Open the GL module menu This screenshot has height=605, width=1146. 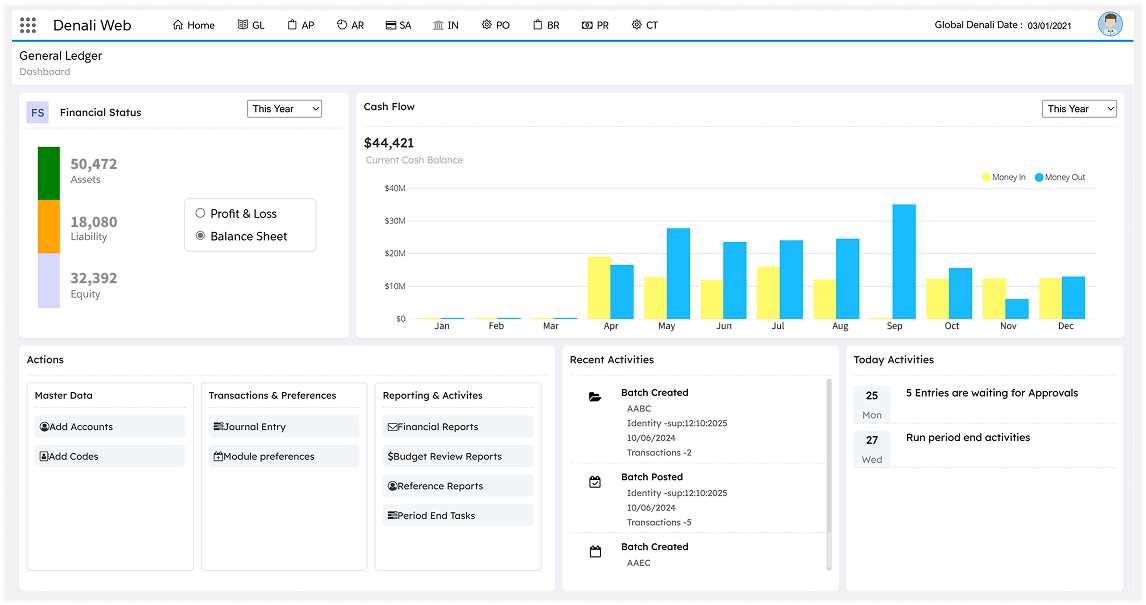point(251,25)
